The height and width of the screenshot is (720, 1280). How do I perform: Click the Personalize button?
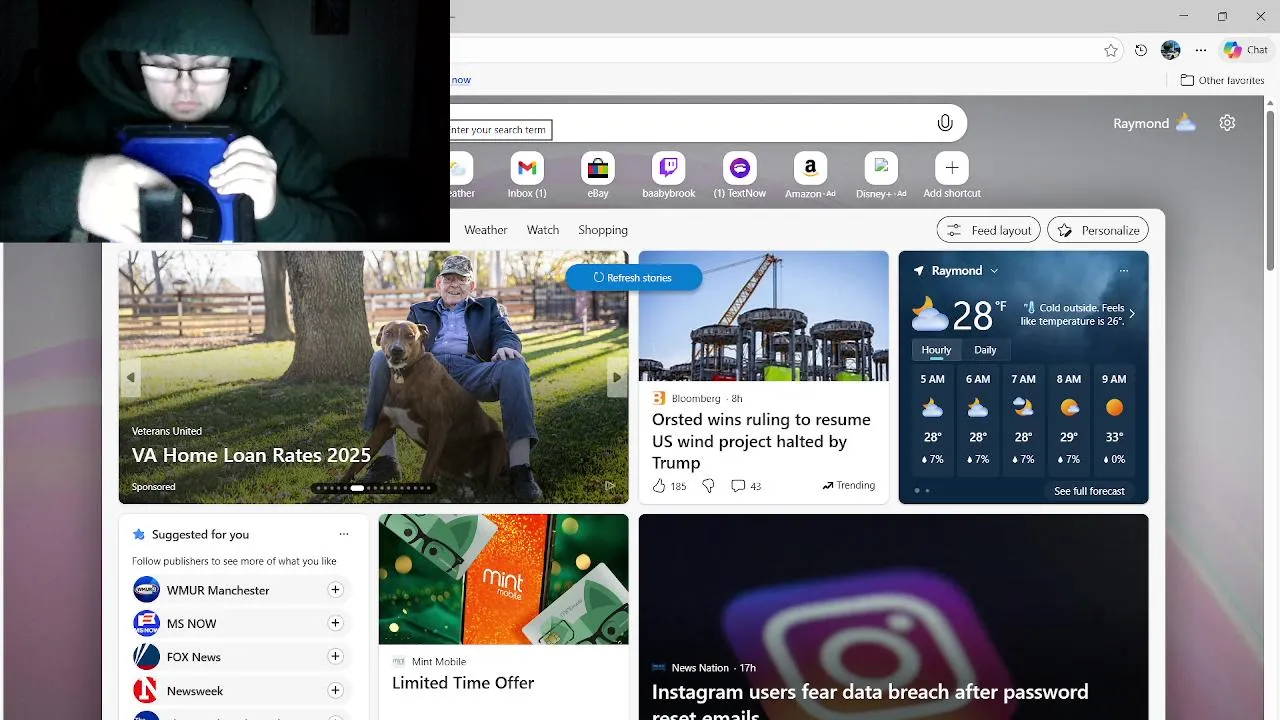pos(1098,230)
